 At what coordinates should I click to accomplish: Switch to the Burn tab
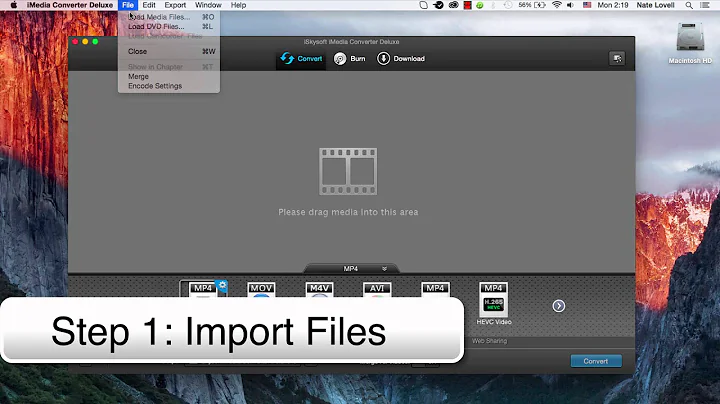click(x=349, y=59)
